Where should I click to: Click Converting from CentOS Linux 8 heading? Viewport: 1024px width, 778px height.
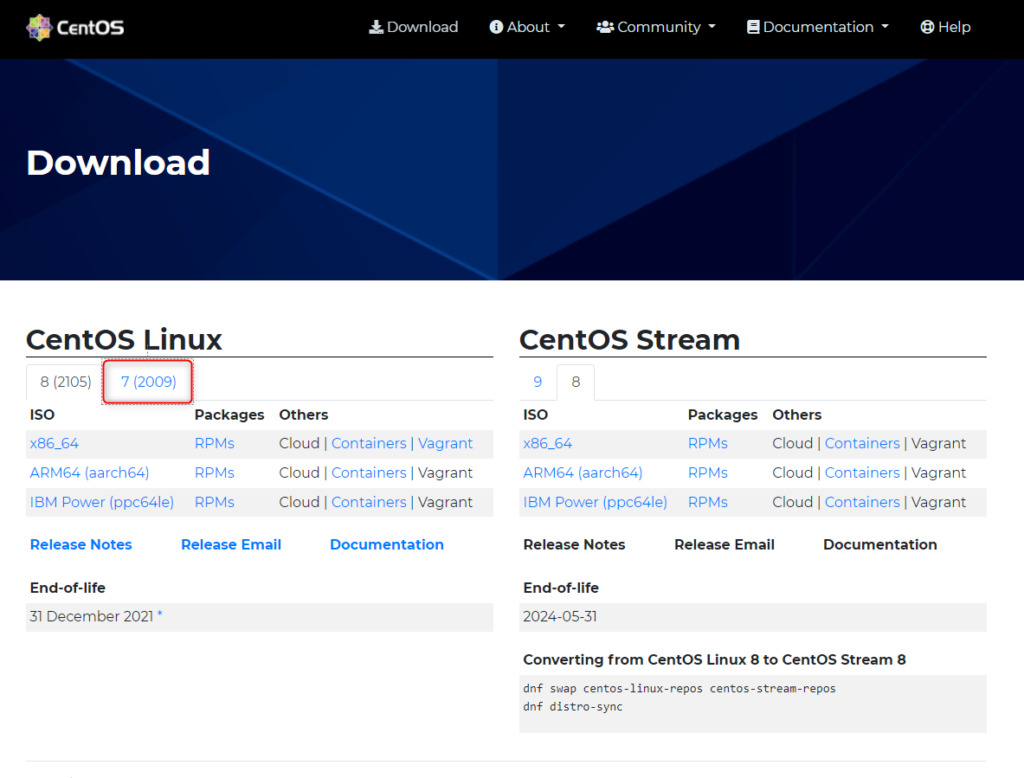click(x=714, y=659)
